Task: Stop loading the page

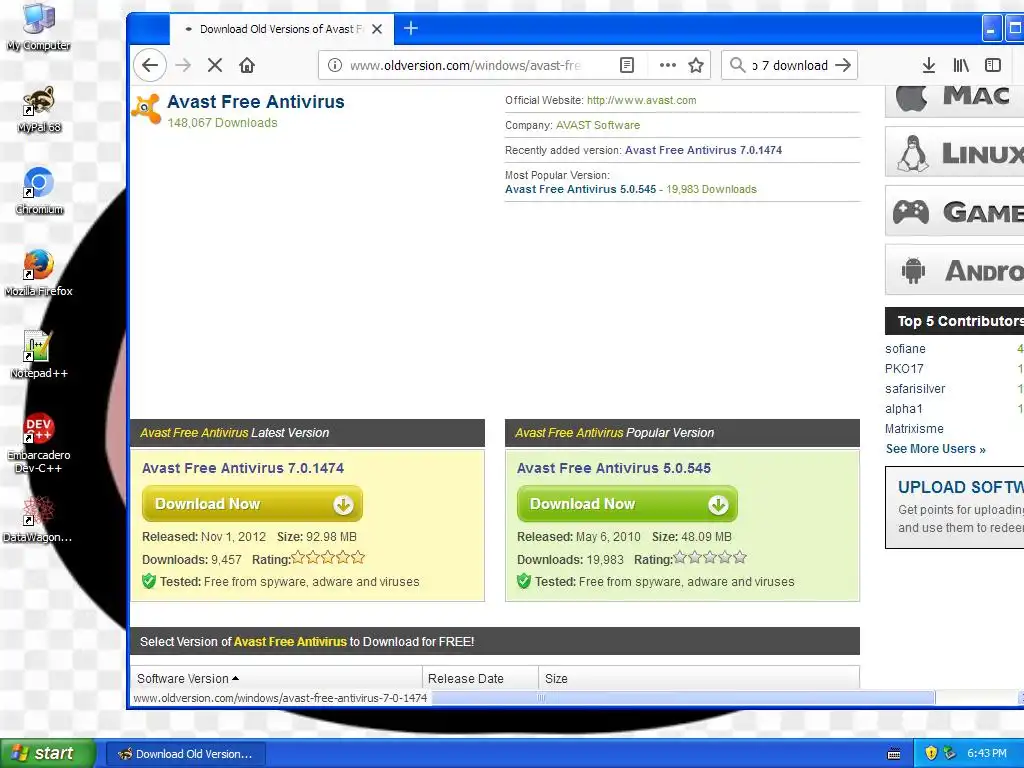Action: coord(215,65)
